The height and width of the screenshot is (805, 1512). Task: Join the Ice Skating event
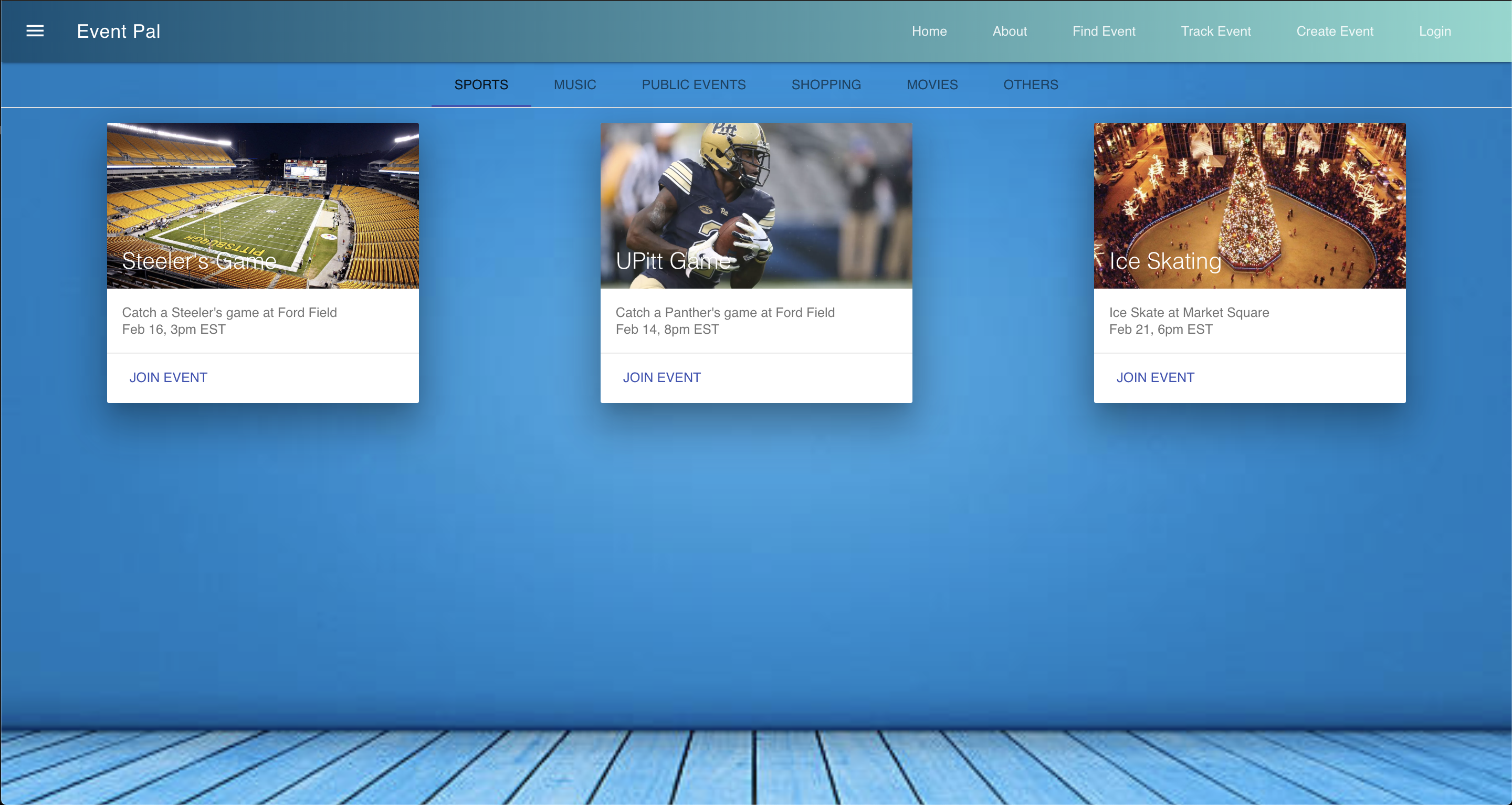coord(1155,377)
